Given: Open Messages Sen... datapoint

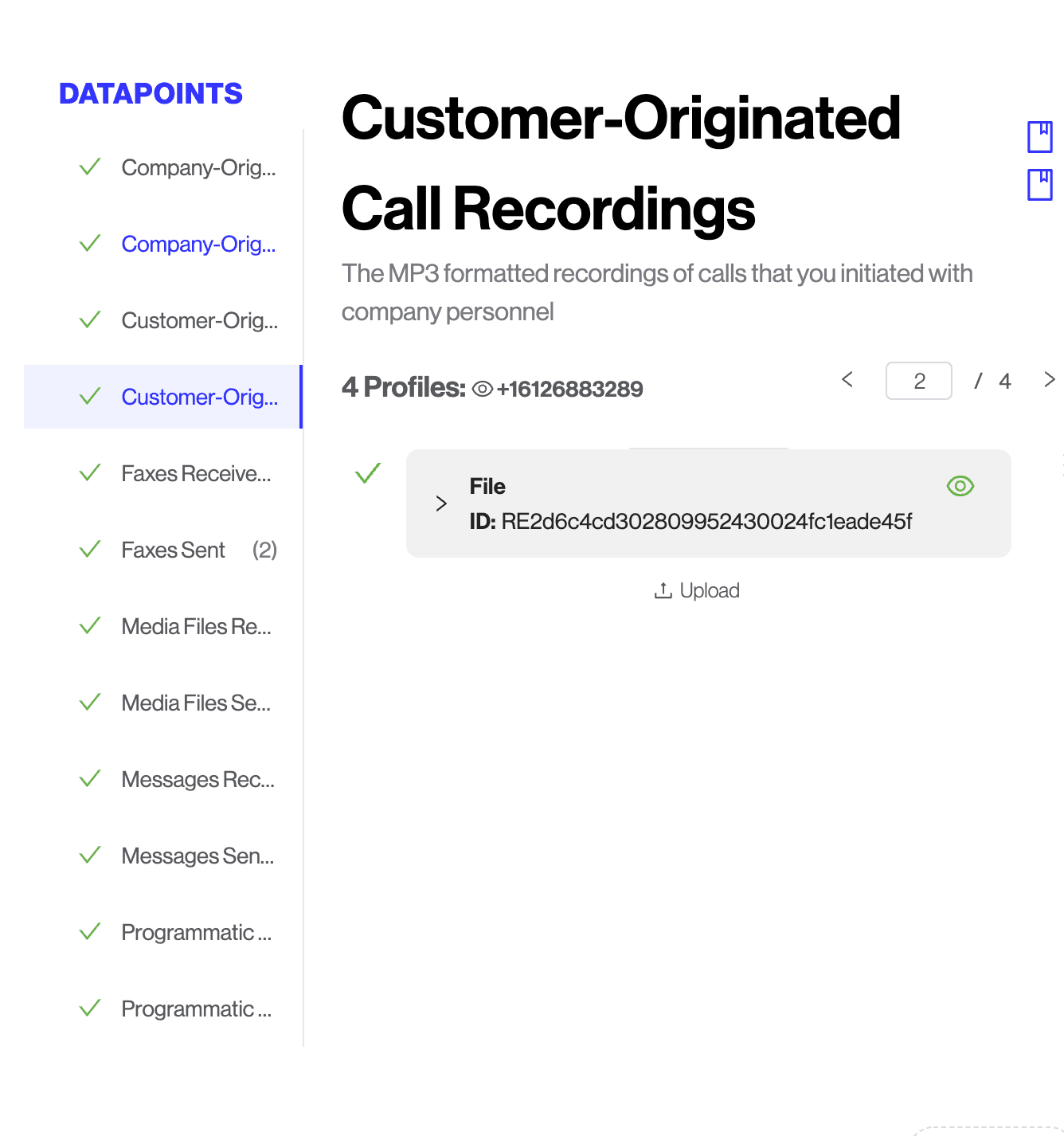Looking at the screenshot, I should click(x=198, y=856).
